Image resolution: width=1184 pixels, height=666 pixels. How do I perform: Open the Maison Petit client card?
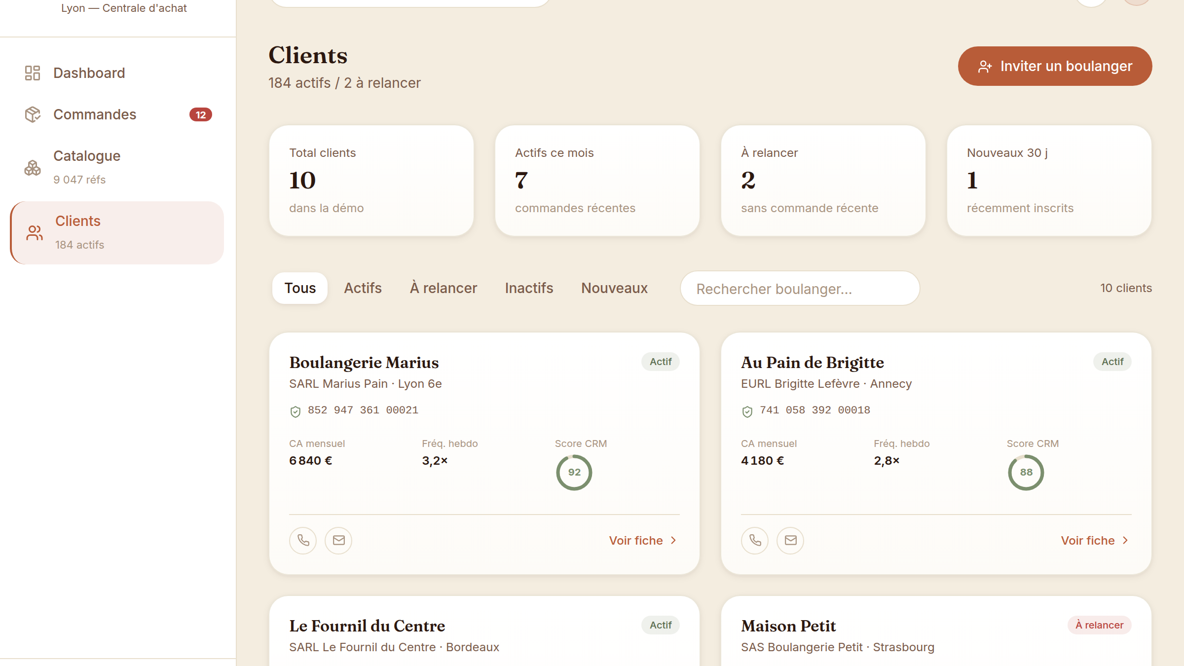(x=936, y=631)
